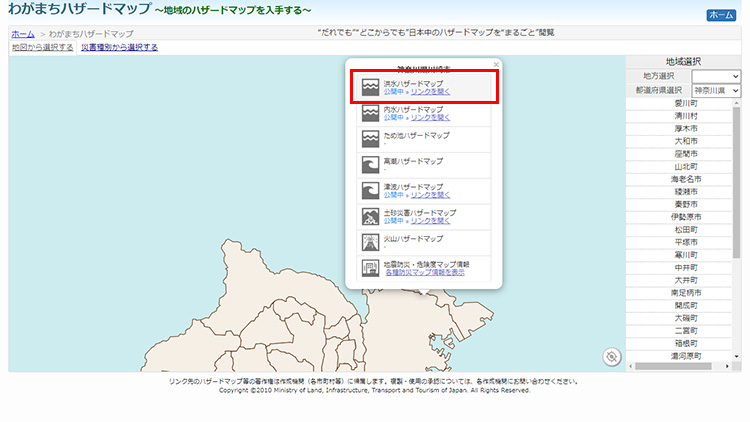
Task: Switch to 地図から選択する tab
Action: click(x=42, y=47)
